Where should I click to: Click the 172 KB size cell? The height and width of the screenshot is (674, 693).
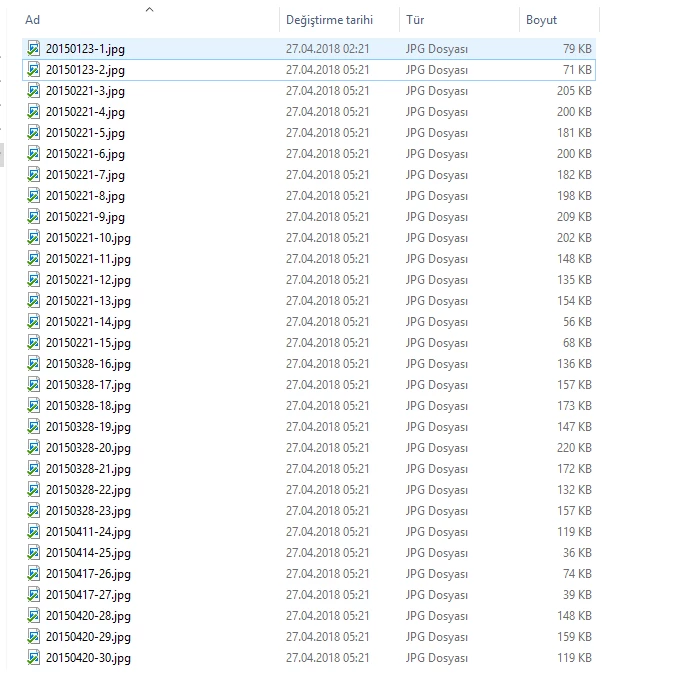(574, 468)
